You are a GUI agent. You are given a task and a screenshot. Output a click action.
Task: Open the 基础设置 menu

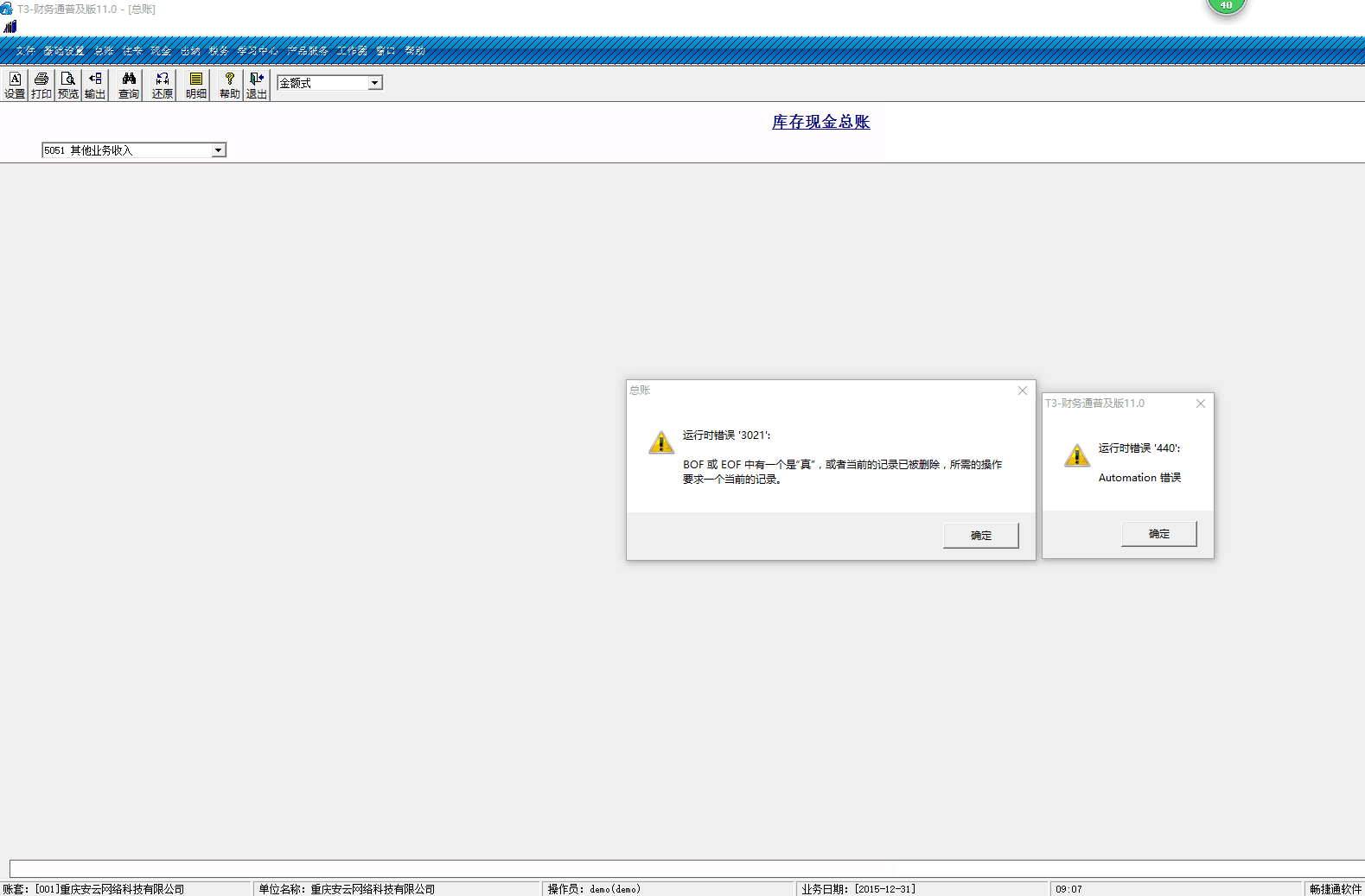click(64, 51)
